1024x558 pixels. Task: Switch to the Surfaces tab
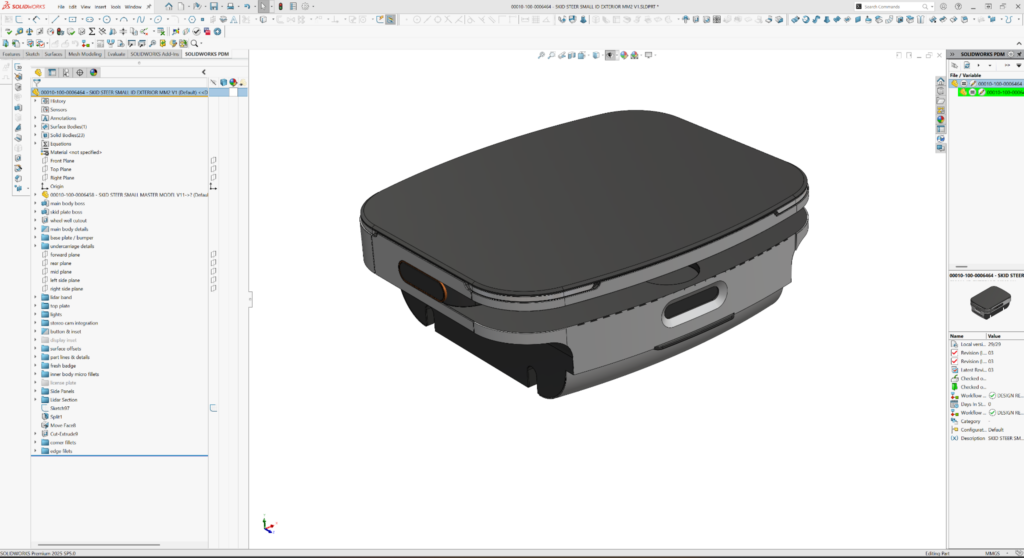click(54, 54)
